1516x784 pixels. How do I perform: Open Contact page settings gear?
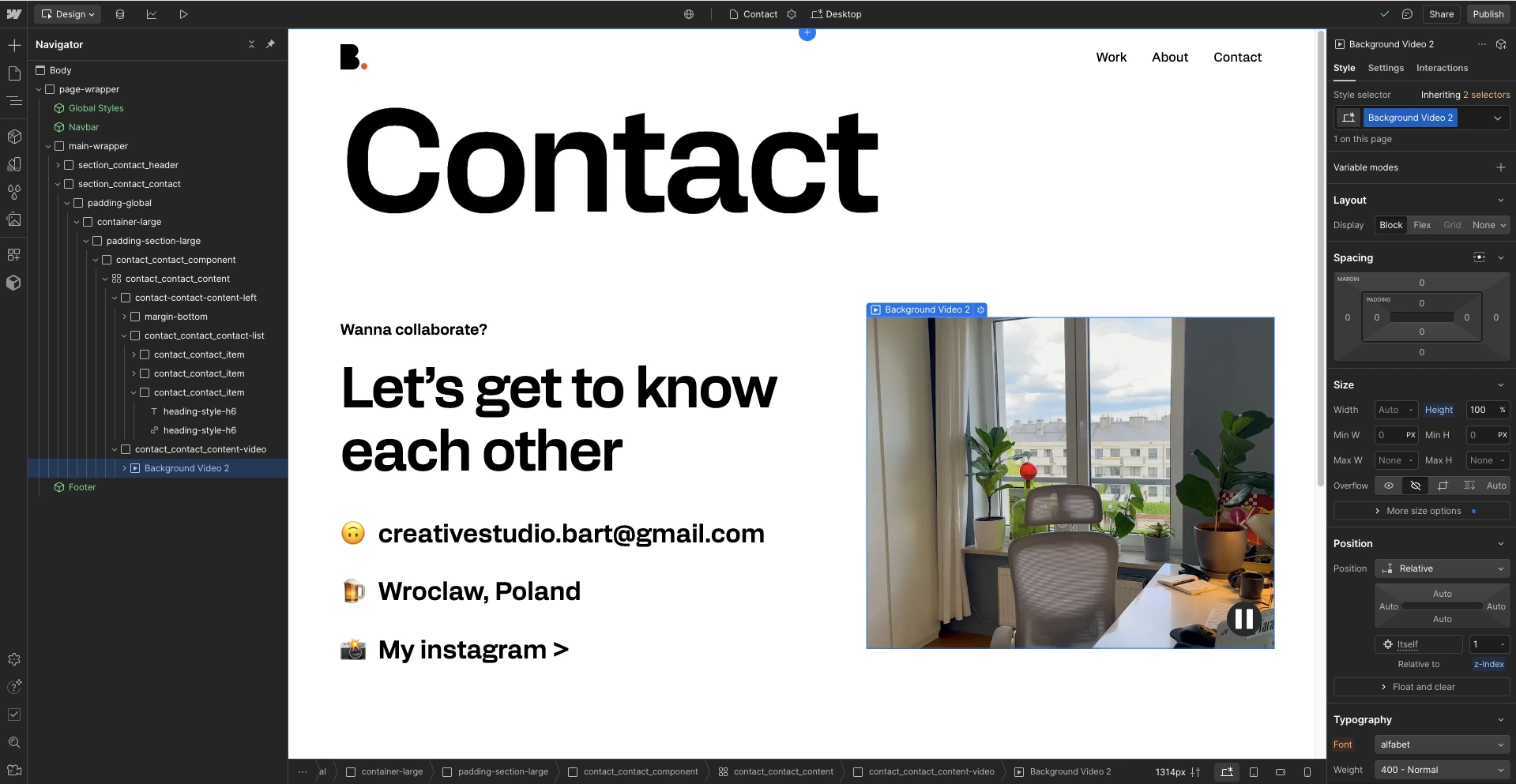(x=792, y=14)
